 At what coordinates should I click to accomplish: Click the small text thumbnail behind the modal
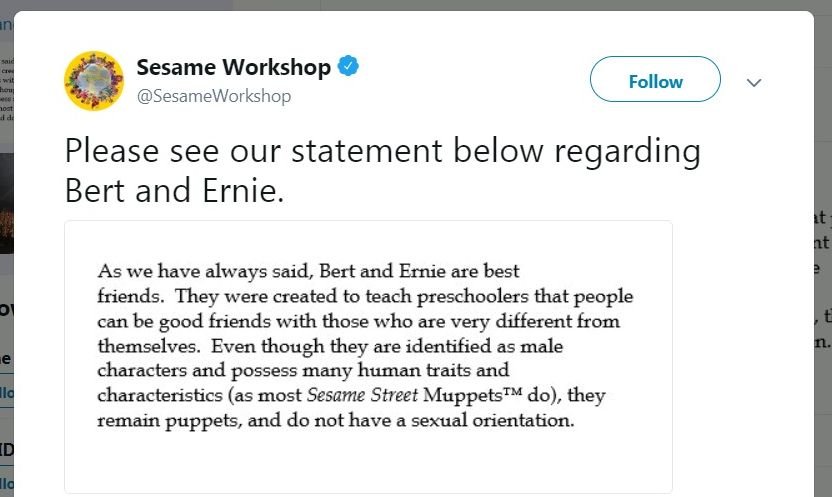click(7, 89)
